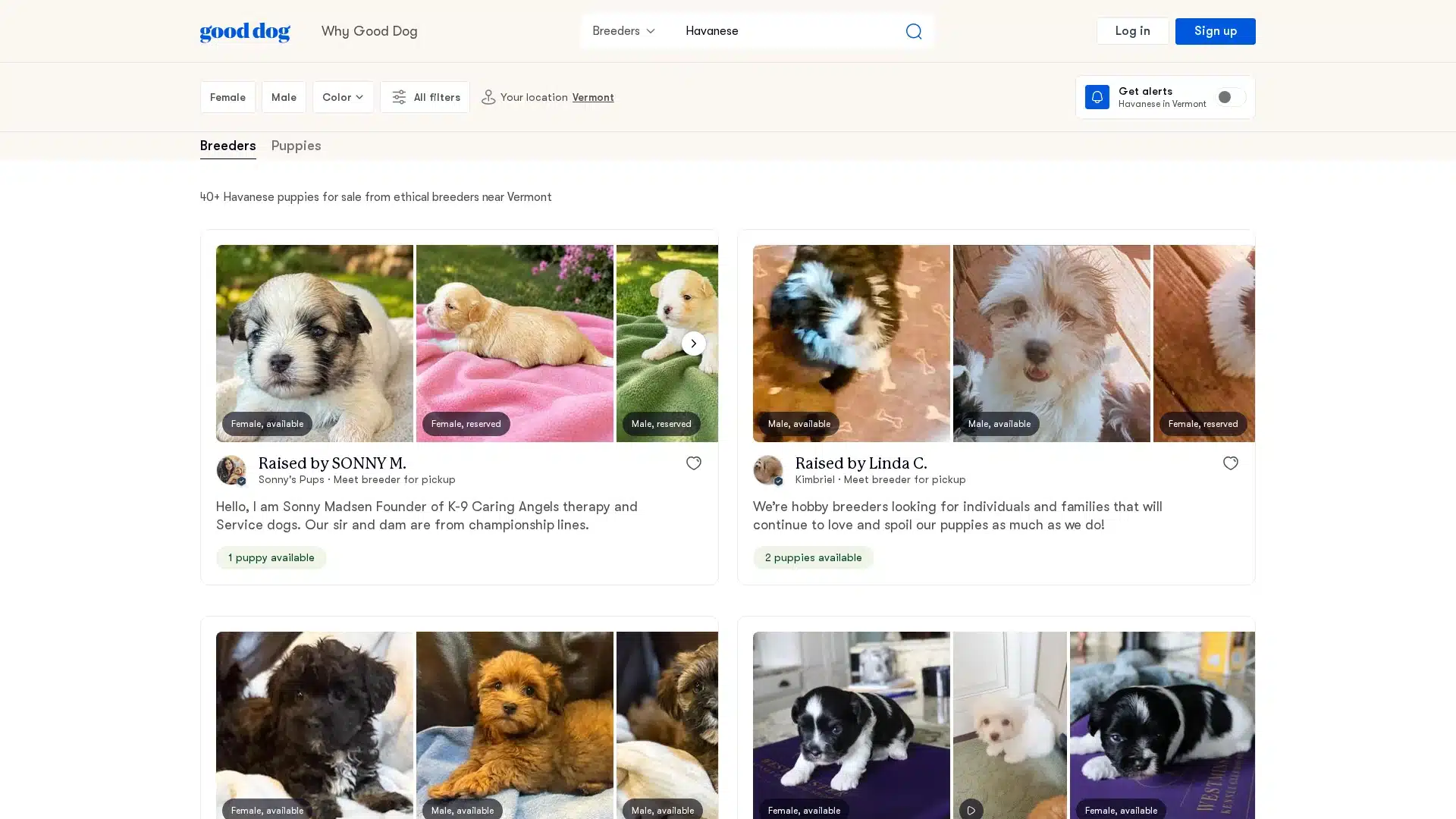Image resolution: width=1456 pixels, height=819 pixels.
Task: Click the search magnifier icon
Action: pyautogui.click(x=913, y=31)
